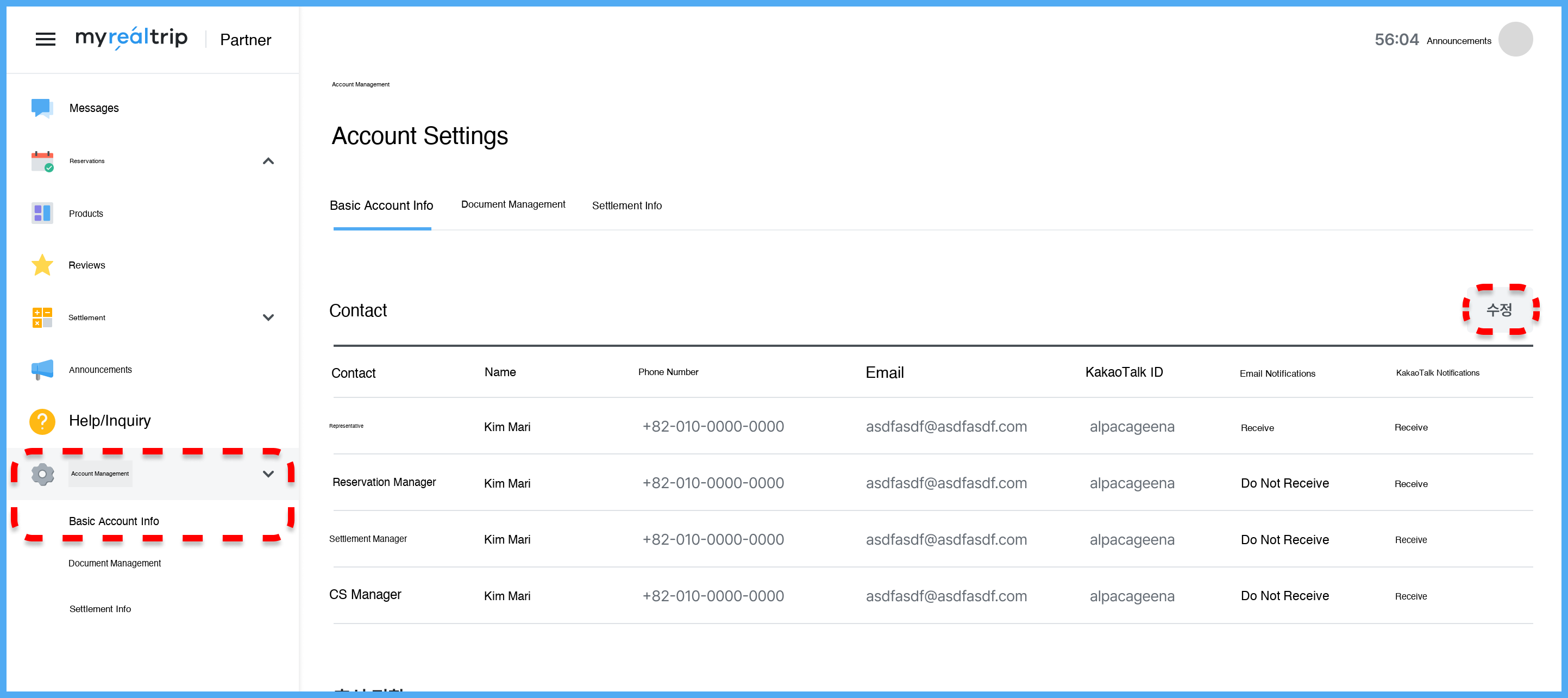Collapse the Reservations chevron

coord(268,161)
